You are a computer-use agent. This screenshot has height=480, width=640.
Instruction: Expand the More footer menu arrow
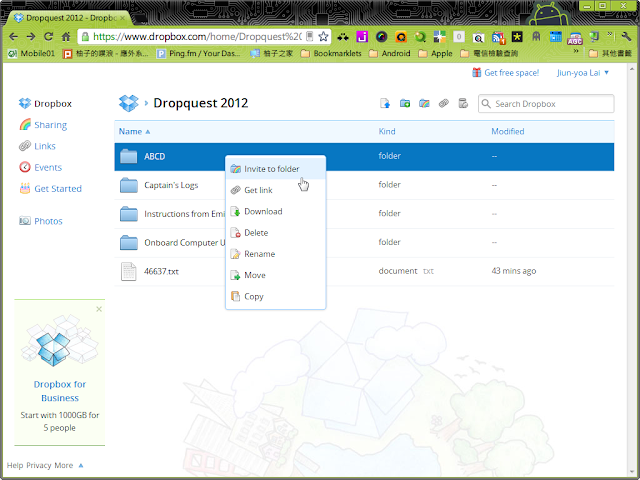click(81, 465)
